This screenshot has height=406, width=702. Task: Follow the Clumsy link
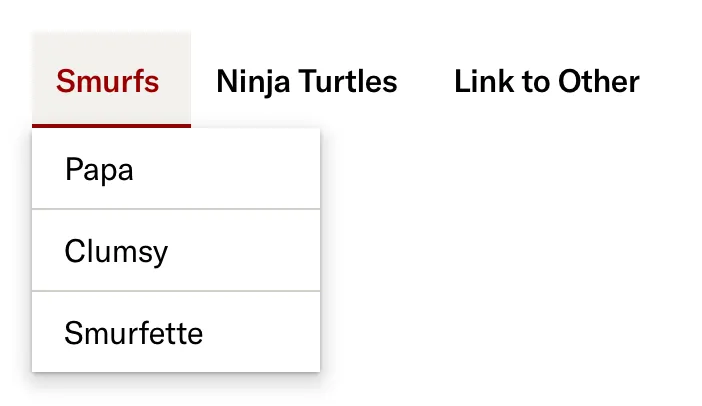click(x=116, y=250)
